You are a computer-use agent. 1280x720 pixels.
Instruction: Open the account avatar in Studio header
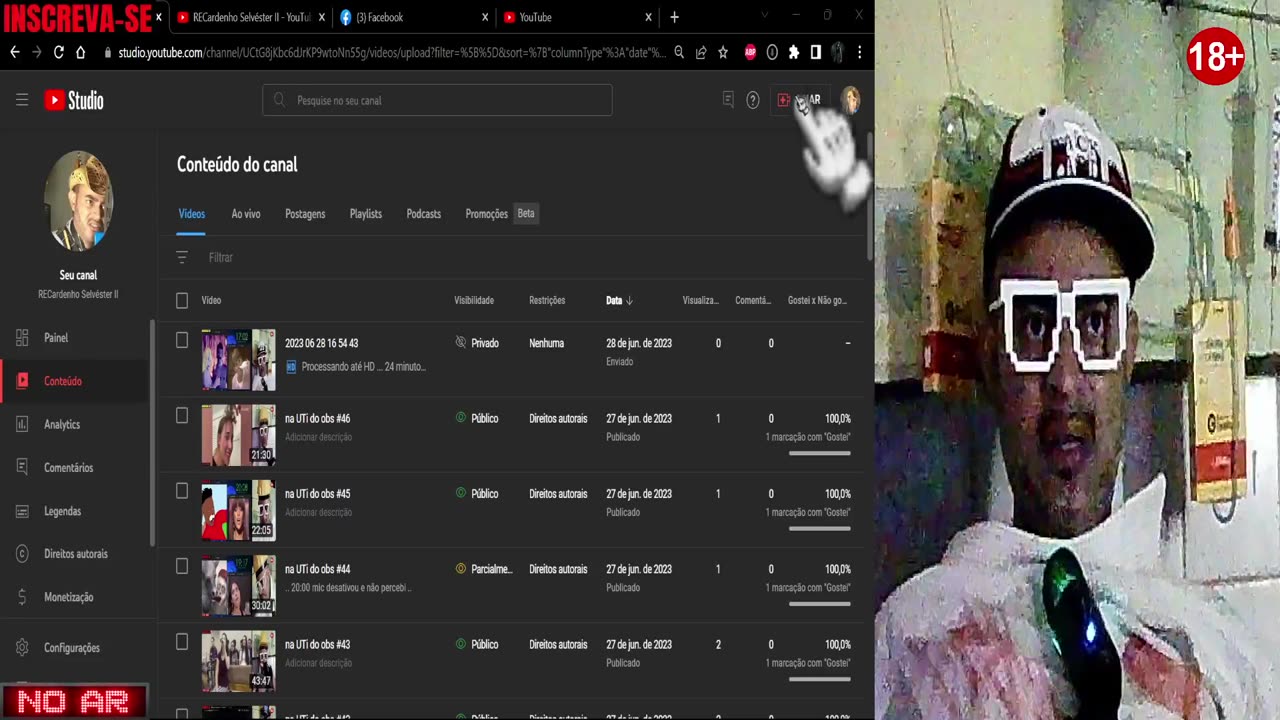(850, 100)
